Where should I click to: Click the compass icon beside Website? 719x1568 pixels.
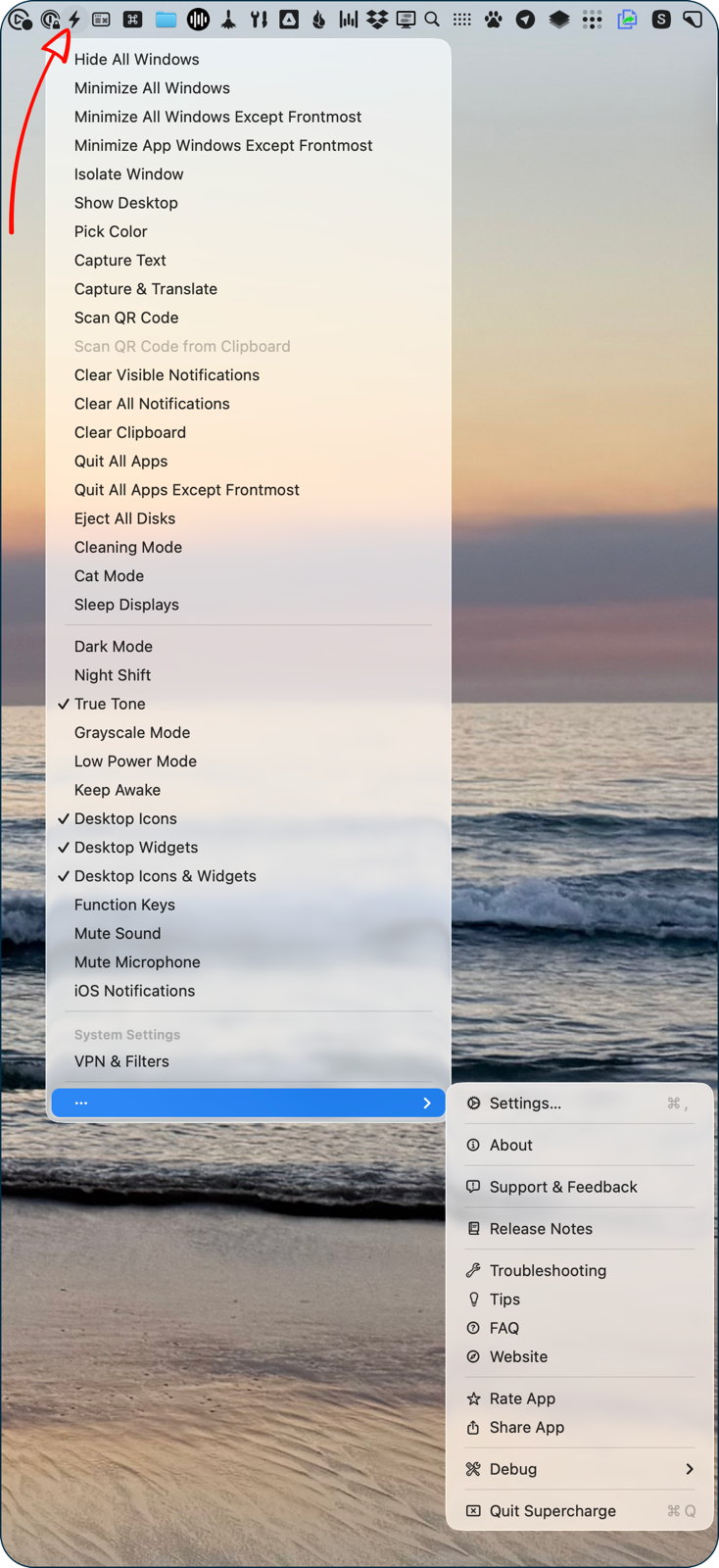click(473, 1357)
